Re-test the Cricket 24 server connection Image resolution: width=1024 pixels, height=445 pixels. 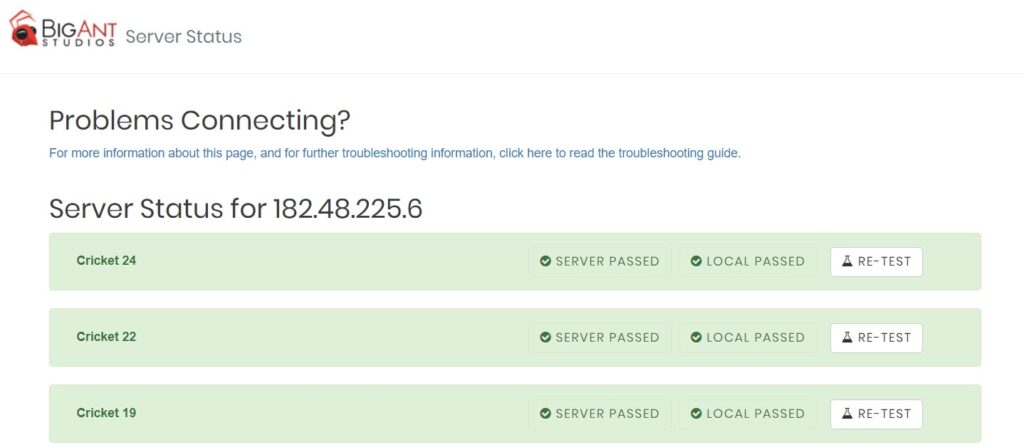(x=876, y=261)
